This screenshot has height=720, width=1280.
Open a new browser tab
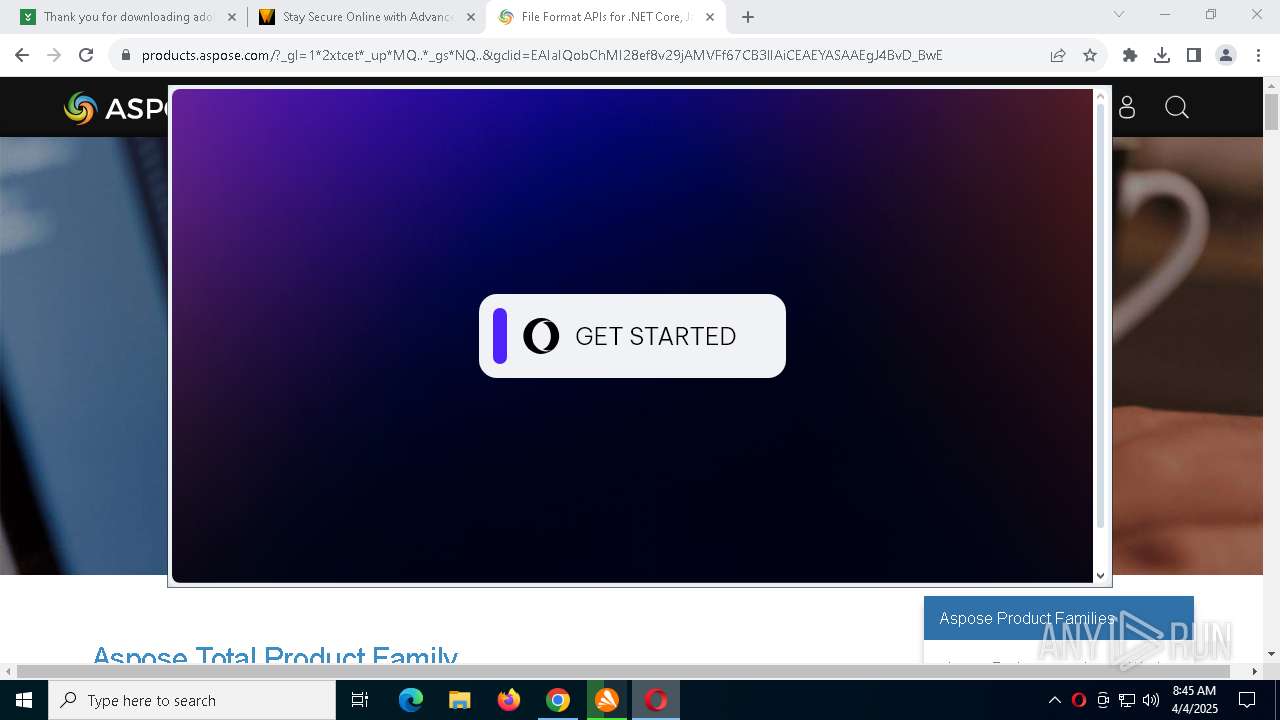[x=748, y=17]
